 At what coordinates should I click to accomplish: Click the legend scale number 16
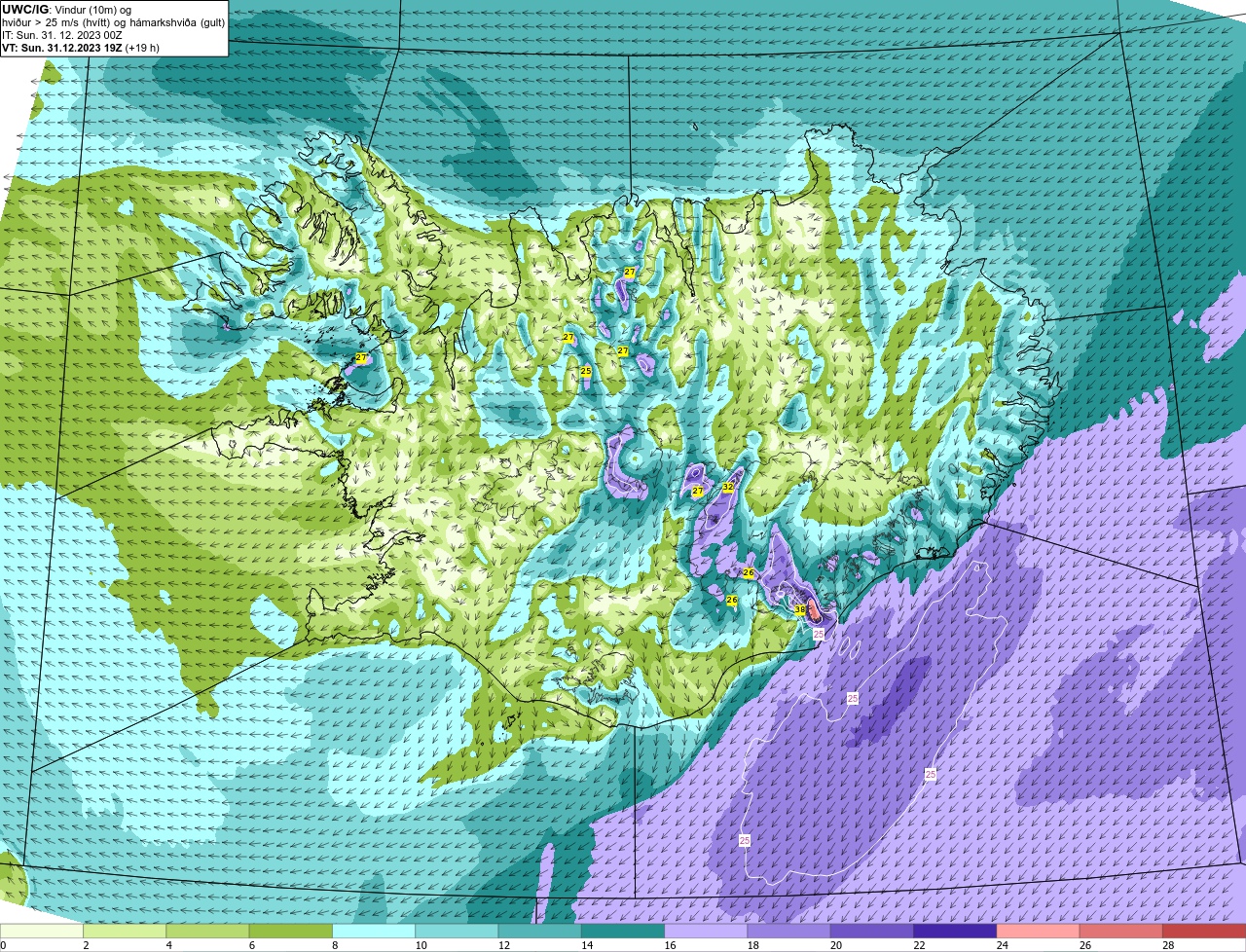click(x=670, y=945)
